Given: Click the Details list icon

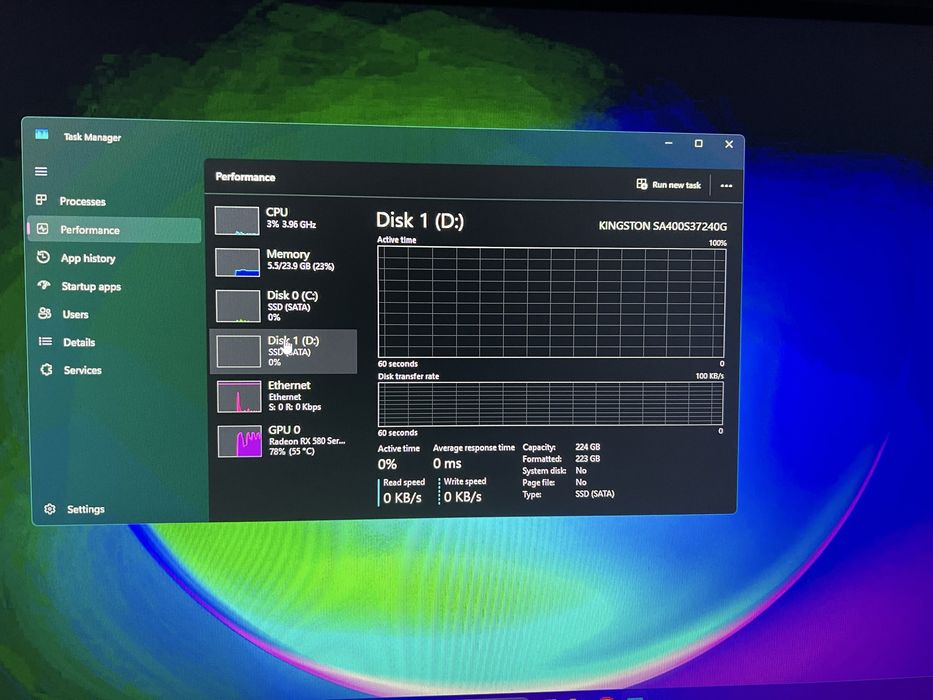Looking at the screenshot, I should click(x=45, y=341).
